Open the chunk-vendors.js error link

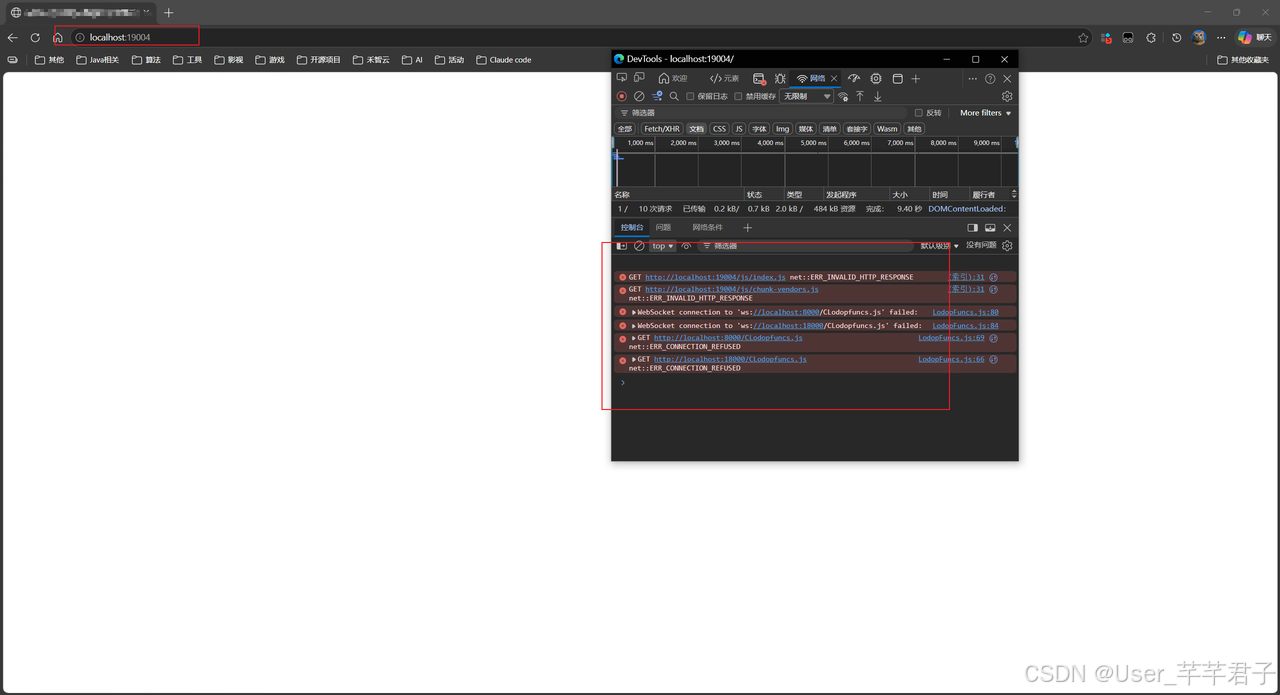pyautogui.click(x=731, y=289)
